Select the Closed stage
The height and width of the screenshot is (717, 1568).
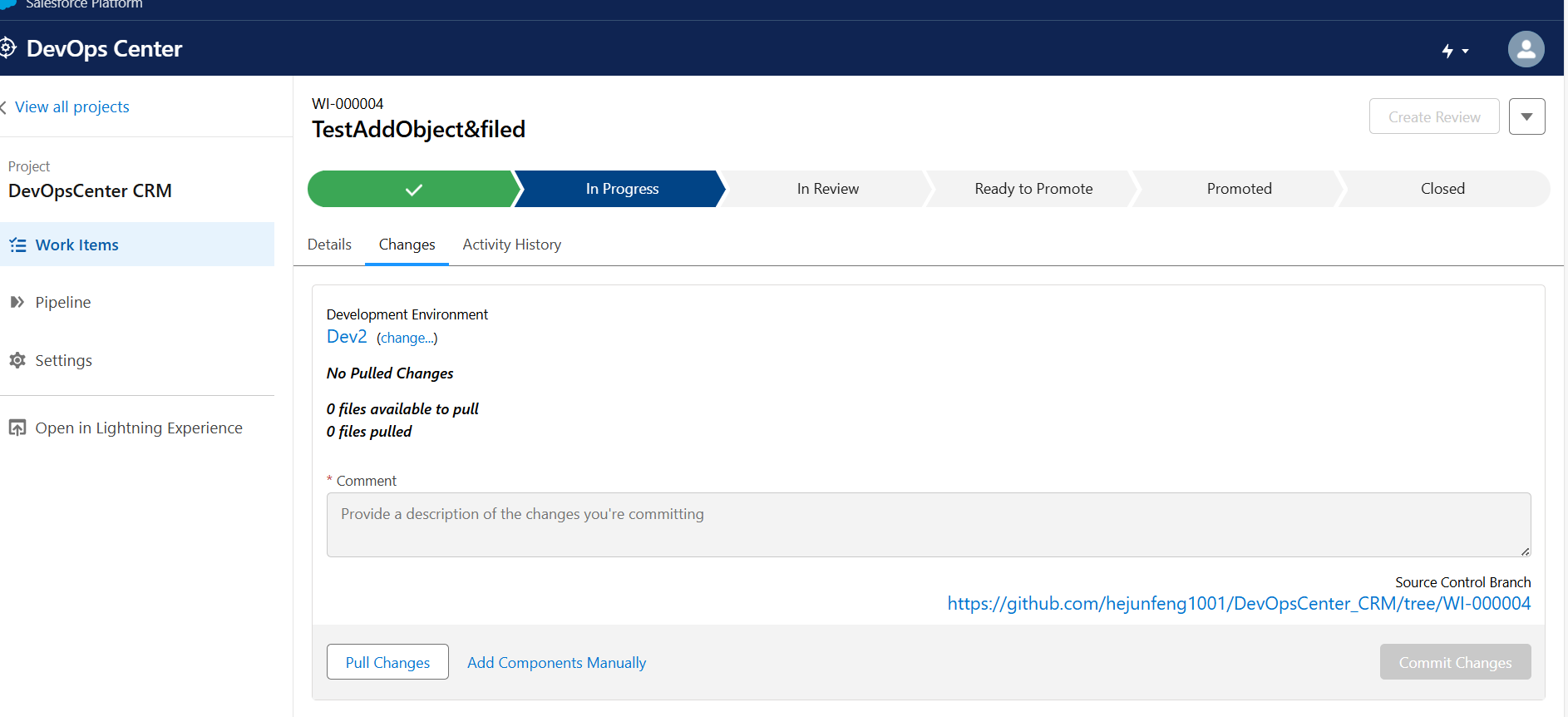click(x=1443, y=189)
